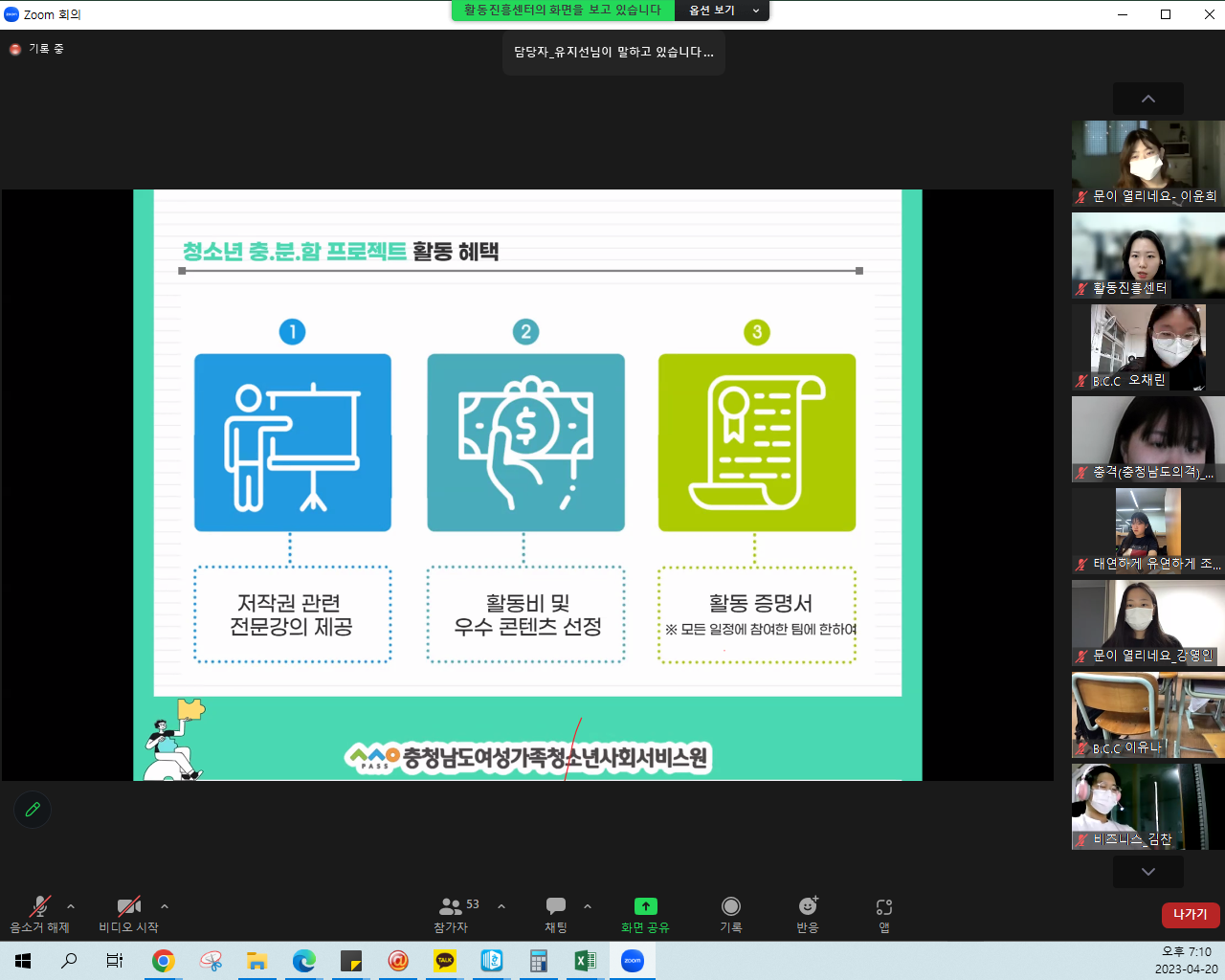Open the 반응 reactions menu
Viewport: 1225px width, 980px height.
coord(808,914)
